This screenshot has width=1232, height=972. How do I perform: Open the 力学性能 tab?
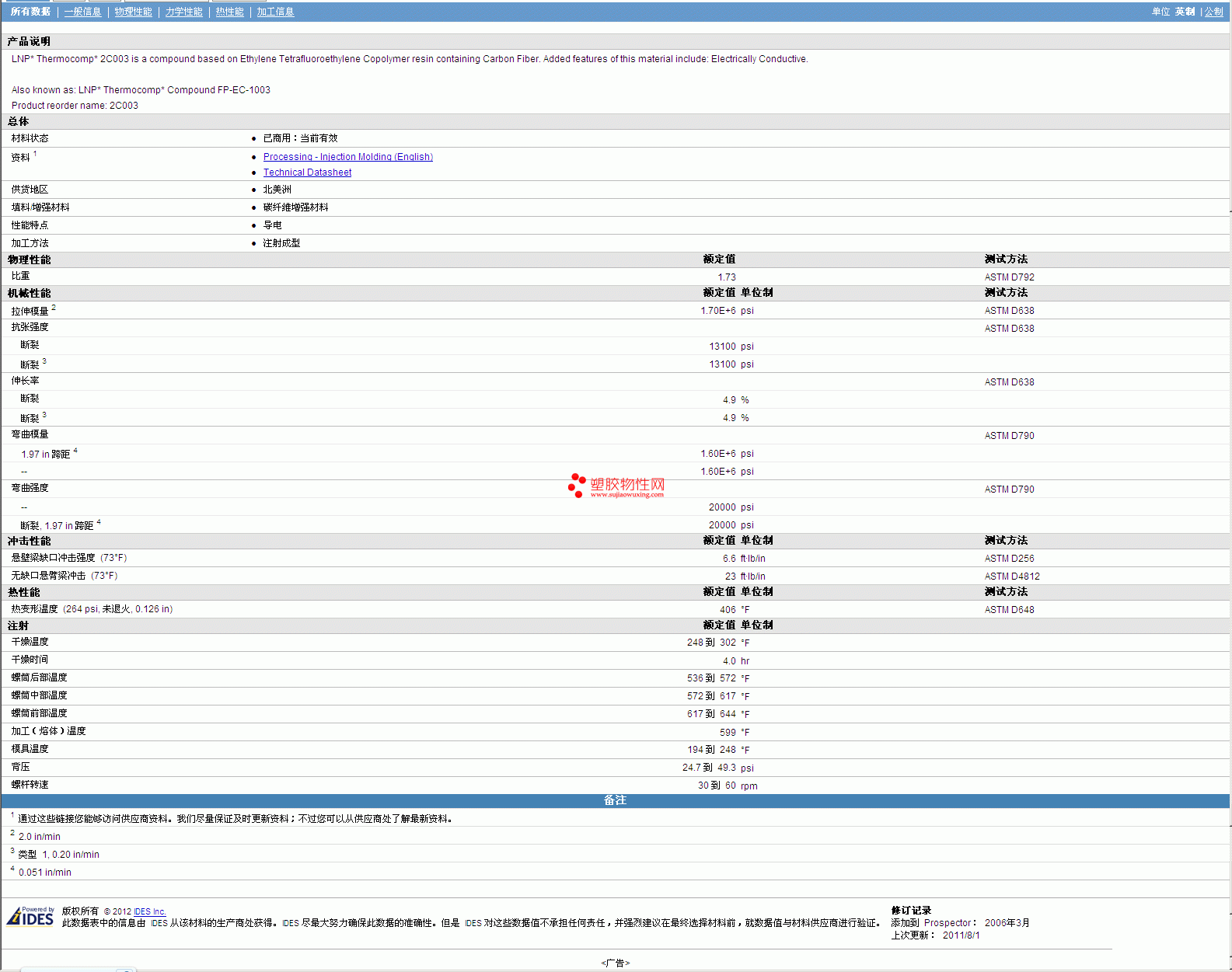point(183,12)
